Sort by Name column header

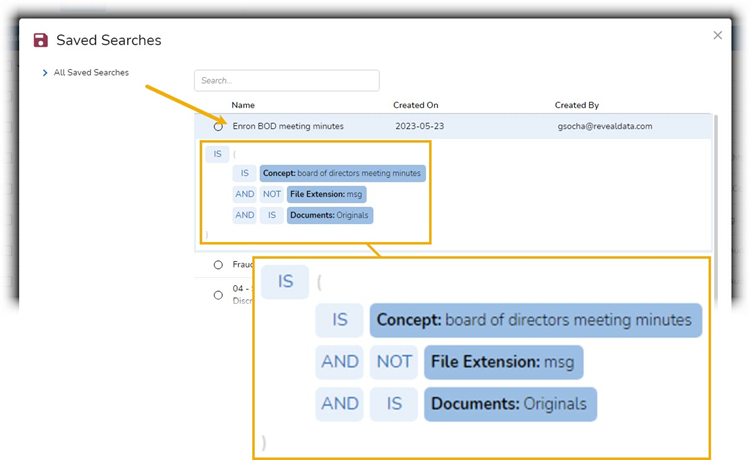point(243,105)
